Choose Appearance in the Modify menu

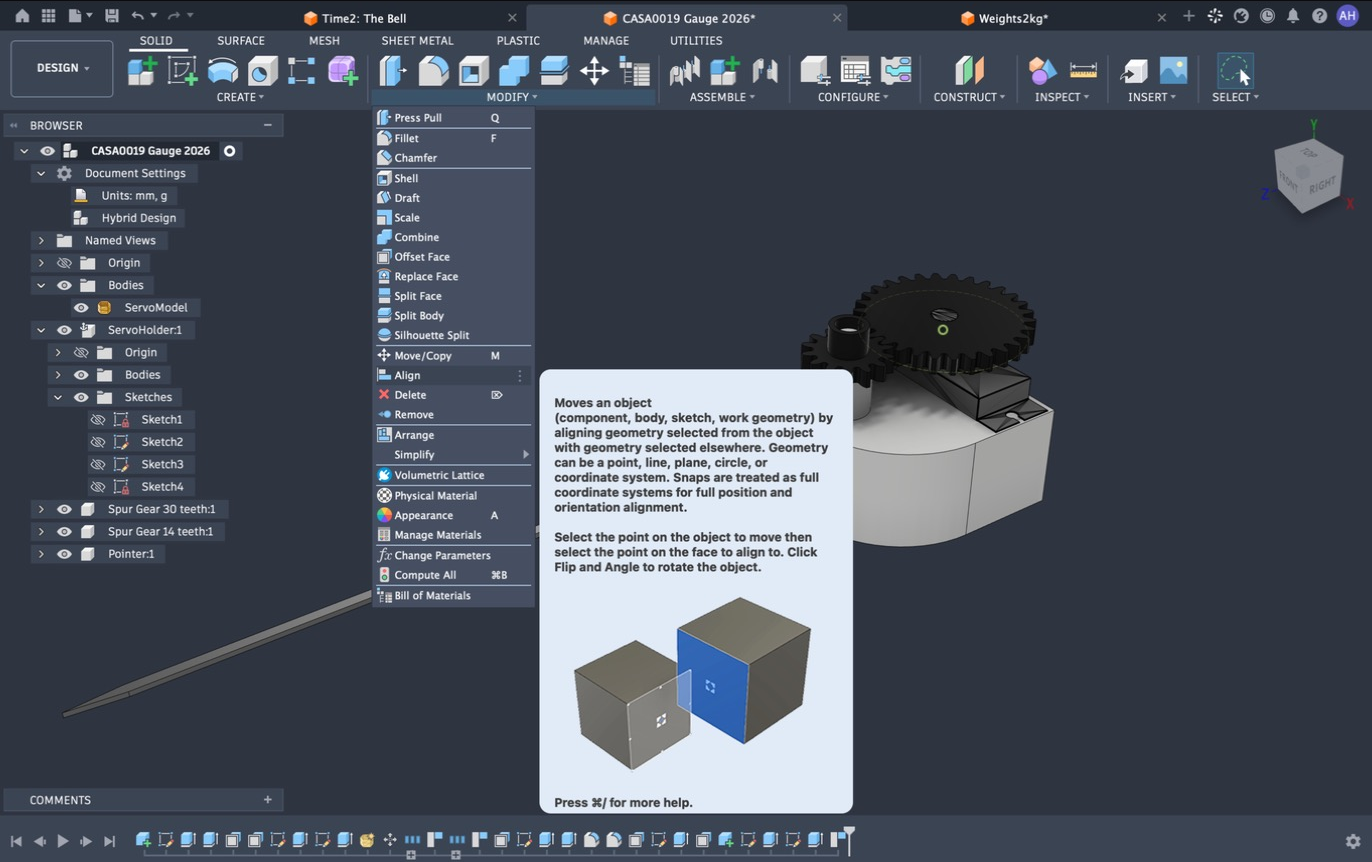tap(454, 516)
